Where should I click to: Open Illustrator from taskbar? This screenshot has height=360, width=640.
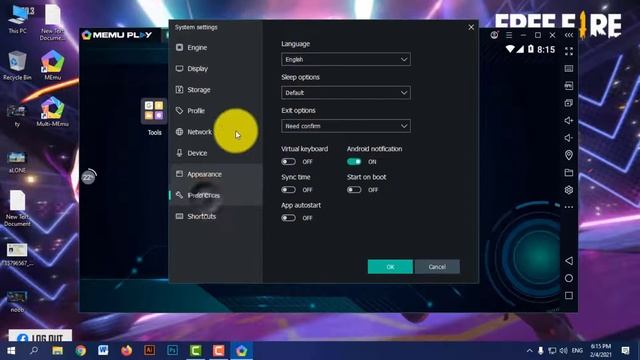(149, 351)
